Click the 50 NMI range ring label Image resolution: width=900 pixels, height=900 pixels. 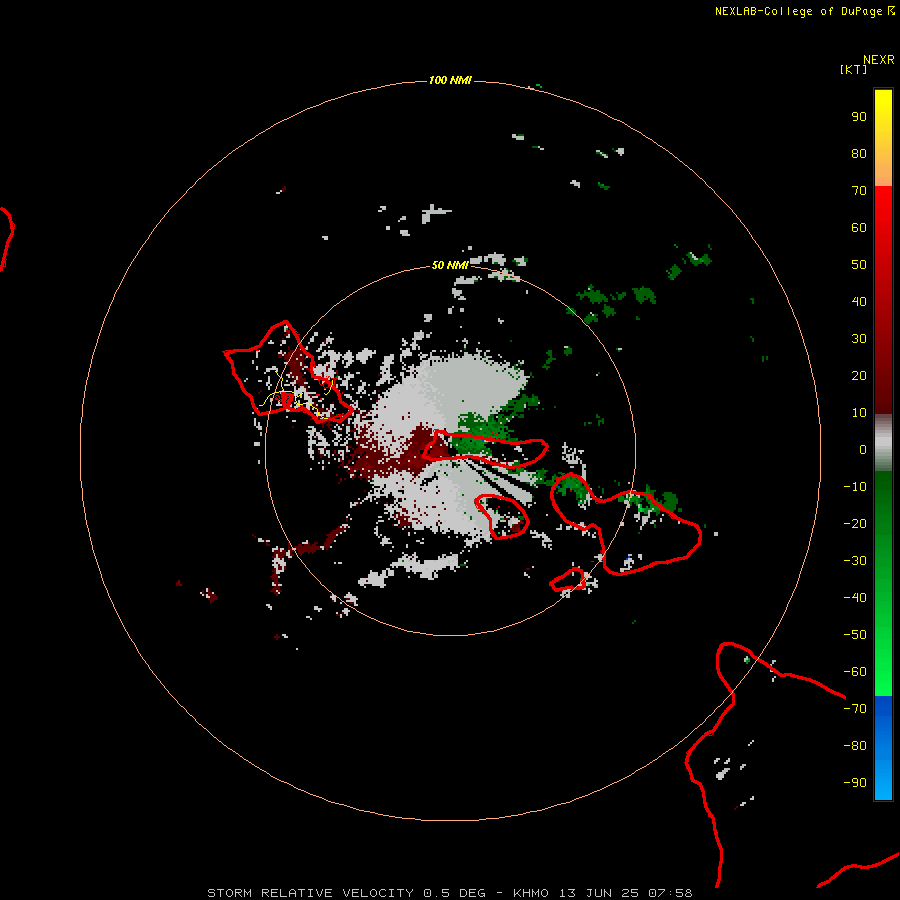click(450, 265)
